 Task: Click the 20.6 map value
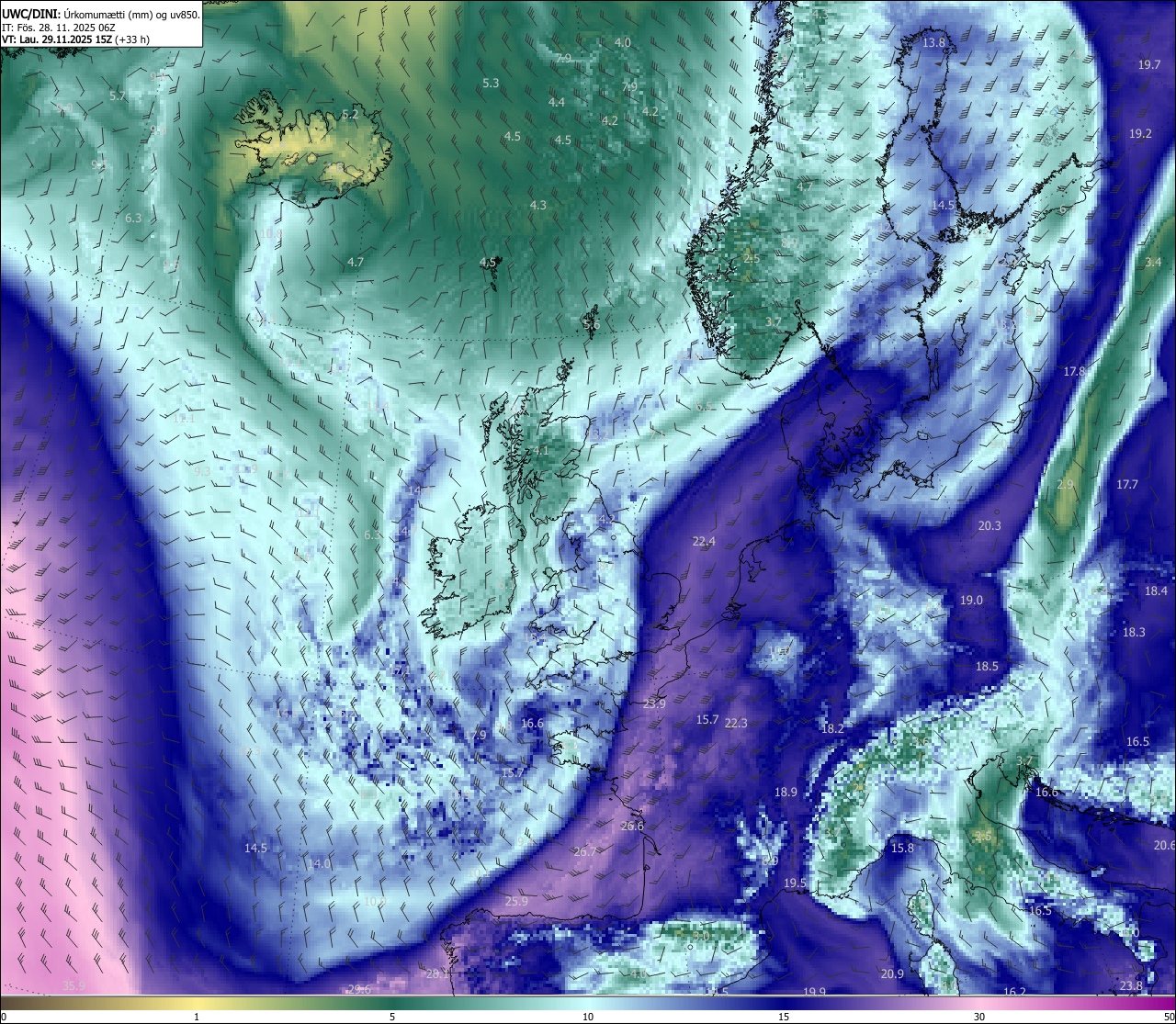1163,845
